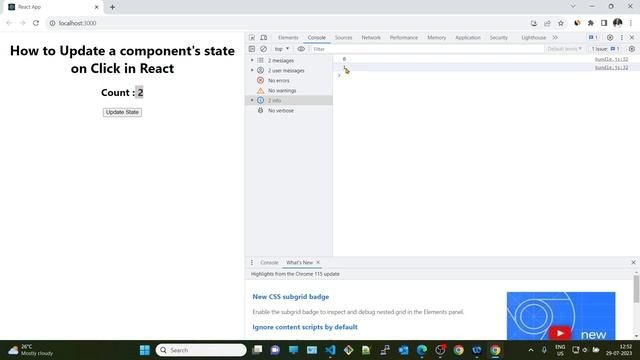Show hidden system tray icons
The height and width of the screenshot is (360, 640).
click(531, 350)
